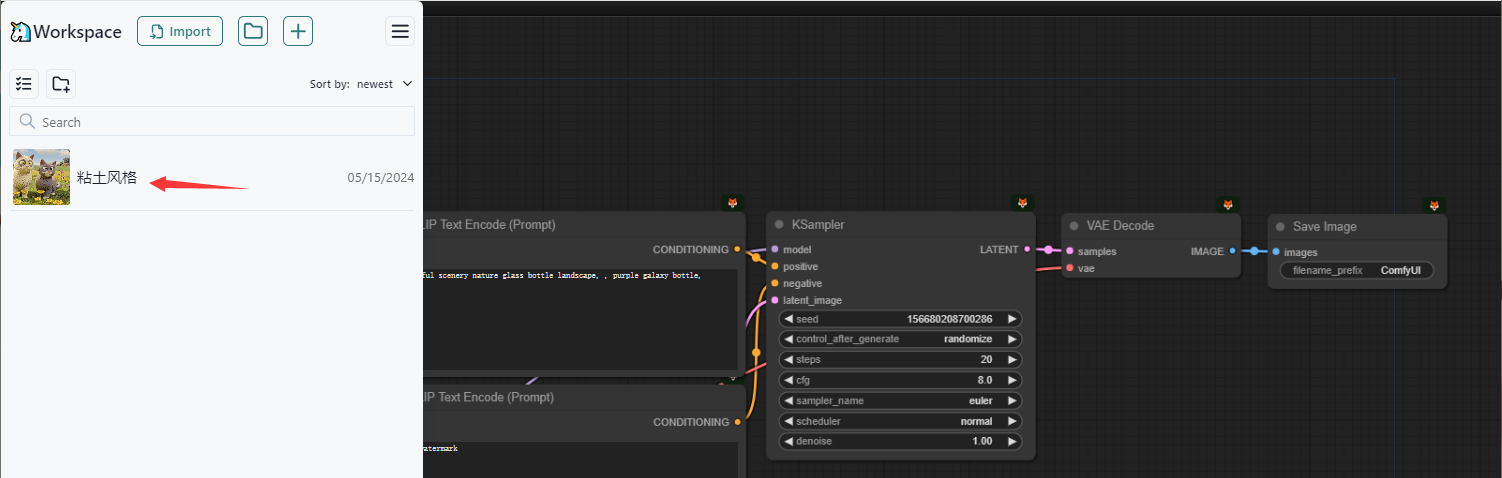Collapse the Save Image node via its title dot
Viewport: 1502px width, 478px height.
pos(1280,227)
